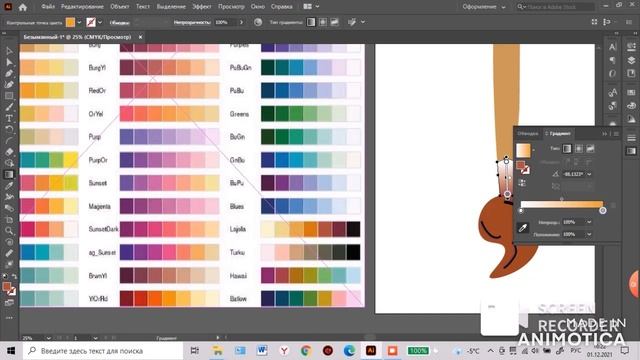Screen dimensions: 640x360
Task: Open the Эффект menu
Action: point(202,7)
